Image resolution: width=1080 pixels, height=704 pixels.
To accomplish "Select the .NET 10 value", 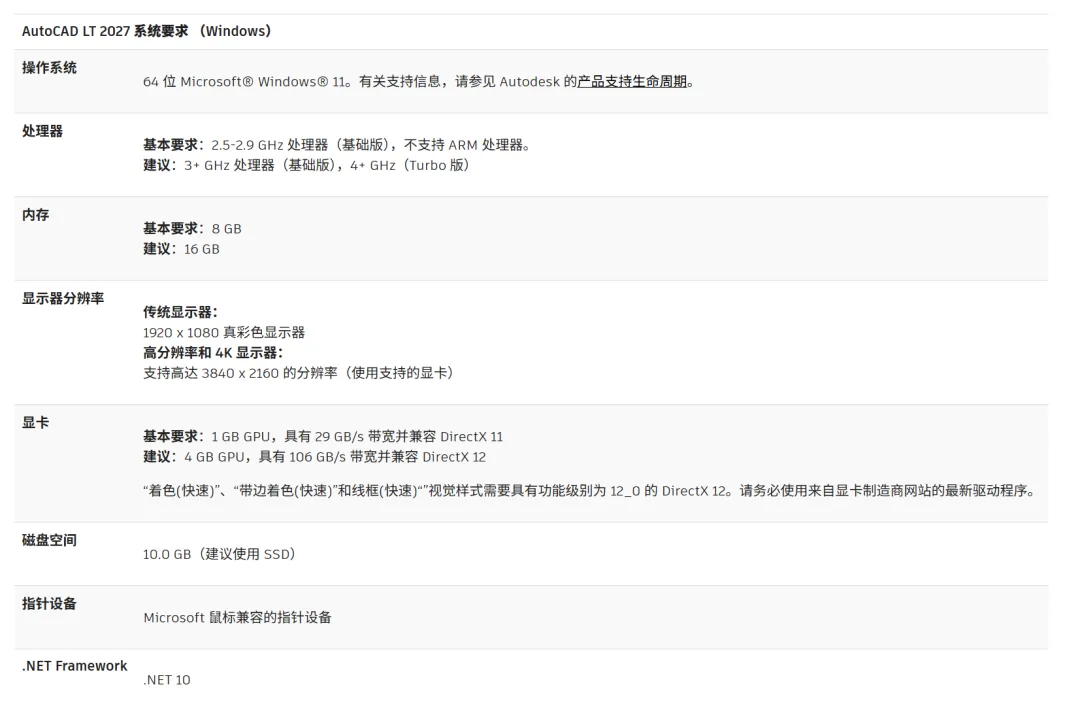I will [167, 680].
